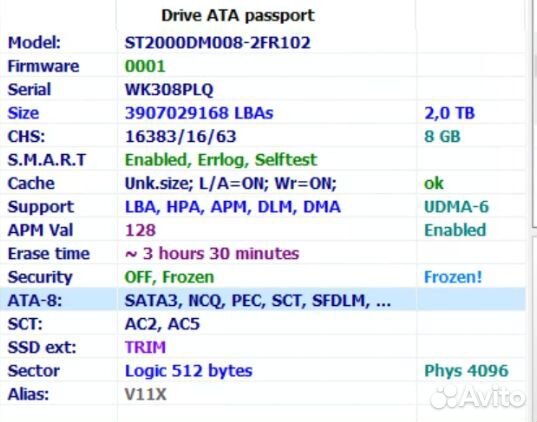
Task: Select 'LBA, HPA, APM, DLM, DMA' value
Action: (233, 207)
